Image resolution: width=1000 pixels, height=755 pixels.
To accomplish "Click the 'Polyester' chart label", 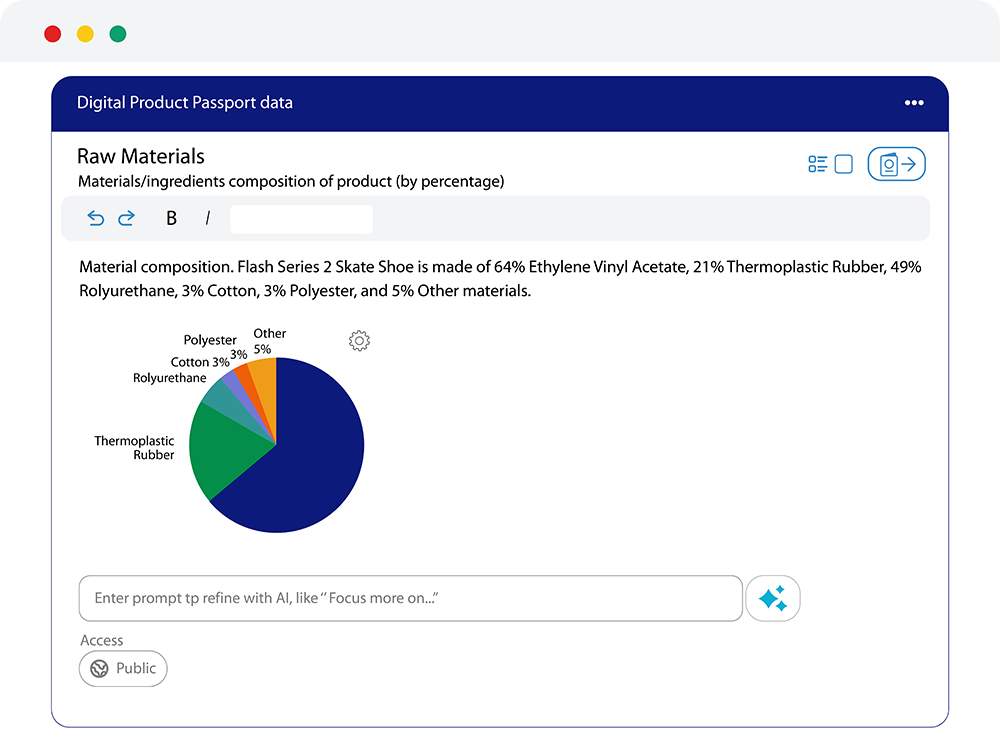I will 210,341.
